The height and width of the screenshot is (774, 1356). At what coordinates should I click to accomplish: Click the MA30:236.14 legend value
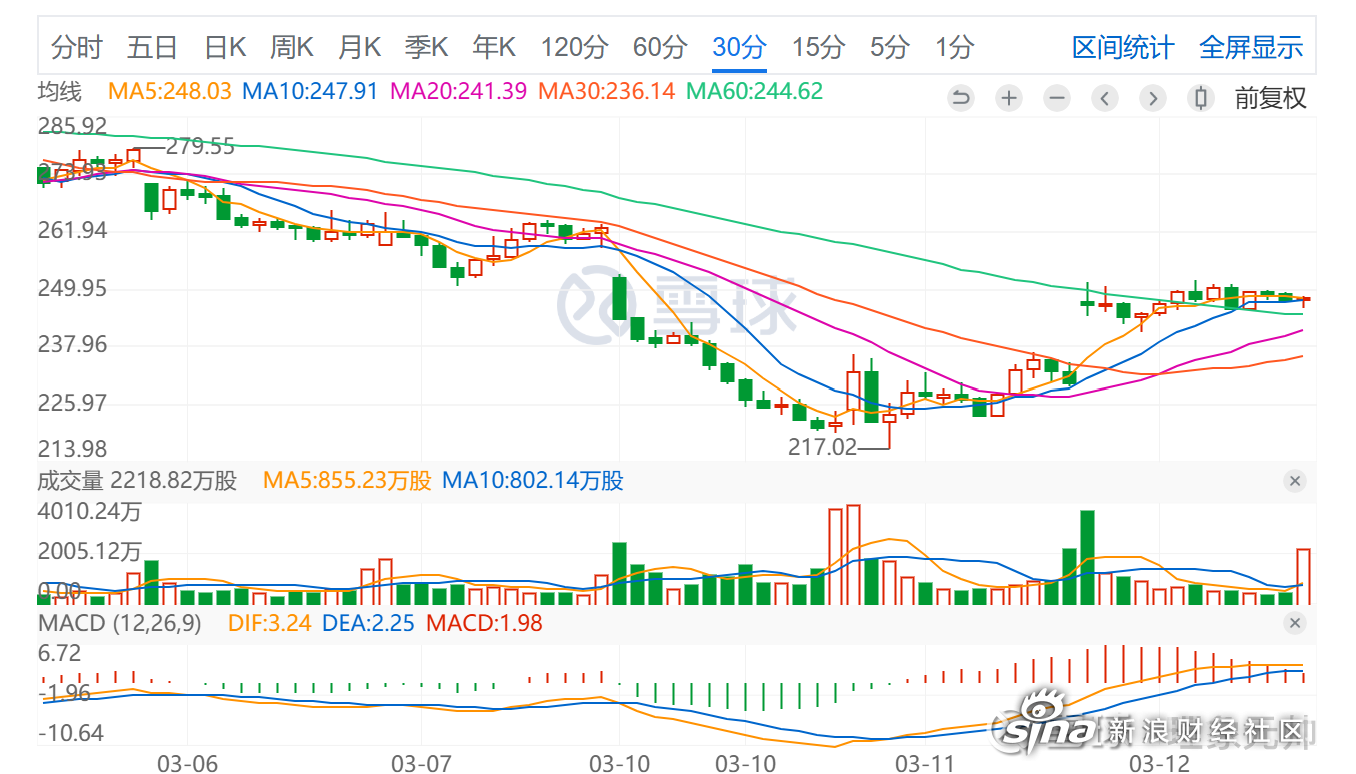click(x=606, y=91)
